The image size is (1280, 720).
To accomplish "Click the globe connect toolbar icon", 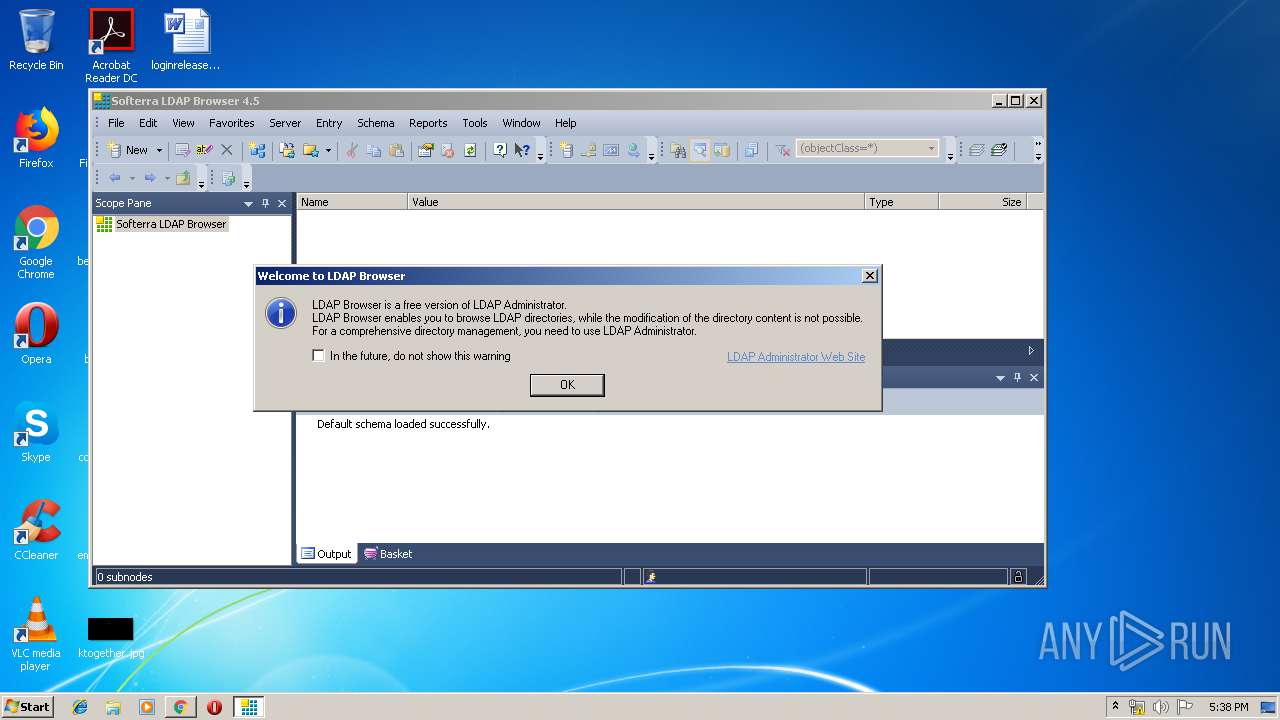I will coord(633,150).
